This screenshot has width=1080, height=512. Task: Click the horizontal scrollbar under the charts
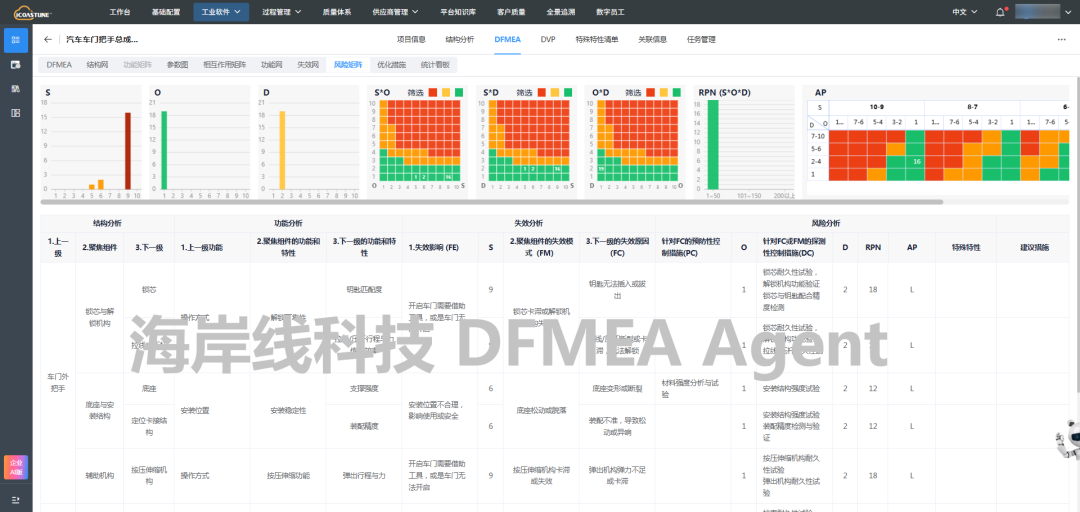[x=492, y=202]
